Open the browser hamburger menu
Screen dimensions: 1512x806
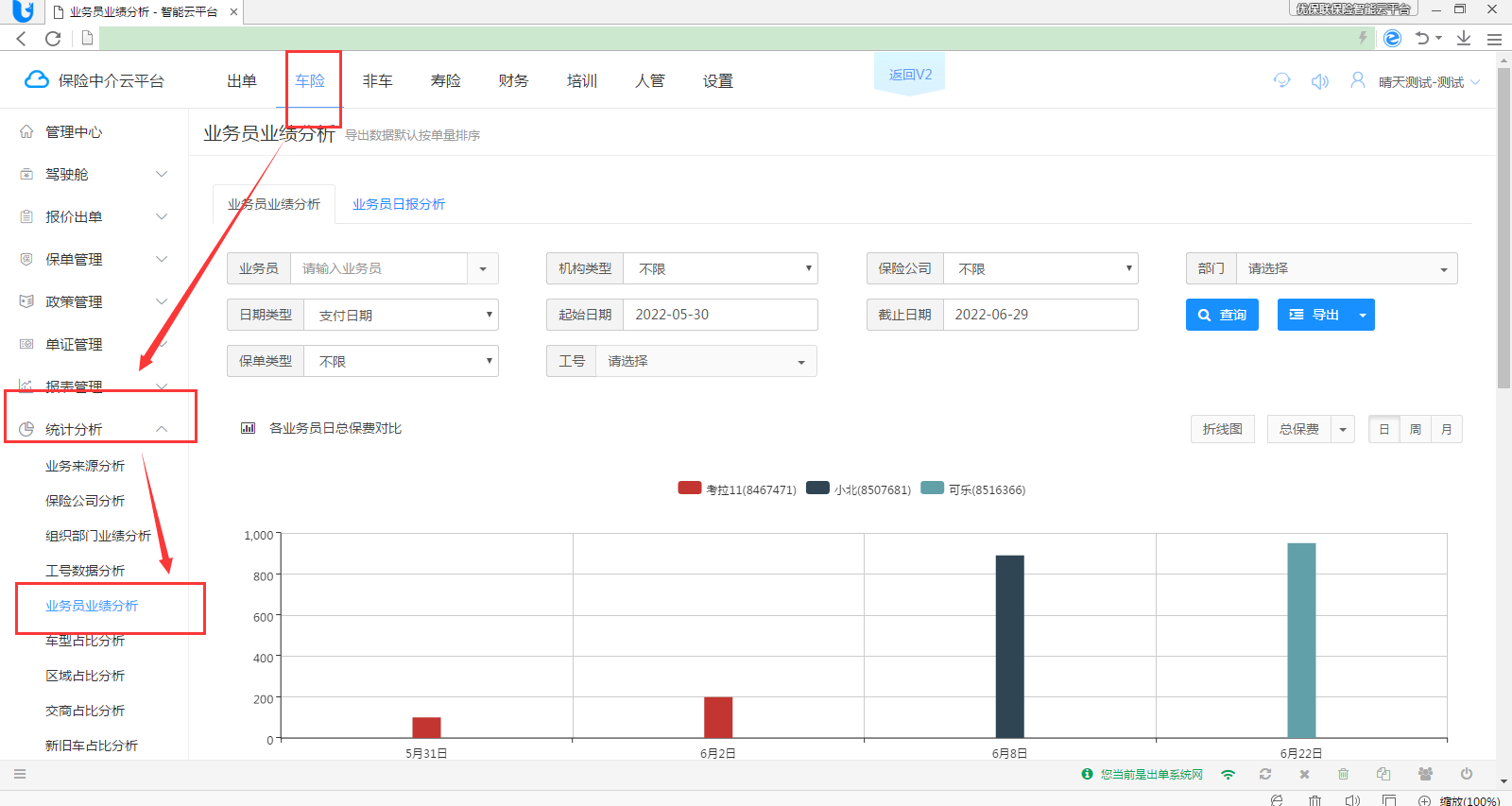(1494, 39)
